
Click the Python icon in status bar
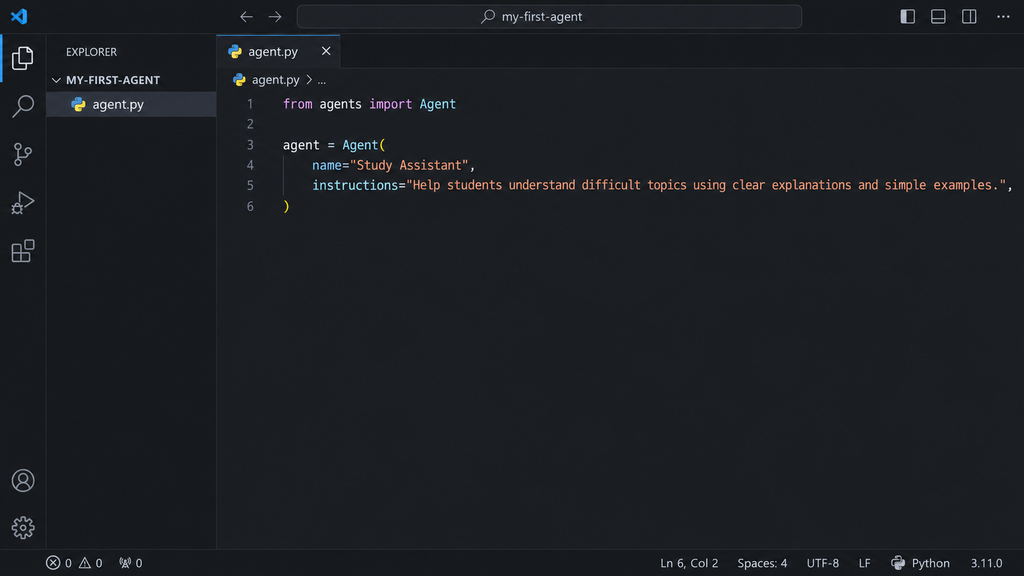(899, 563)
